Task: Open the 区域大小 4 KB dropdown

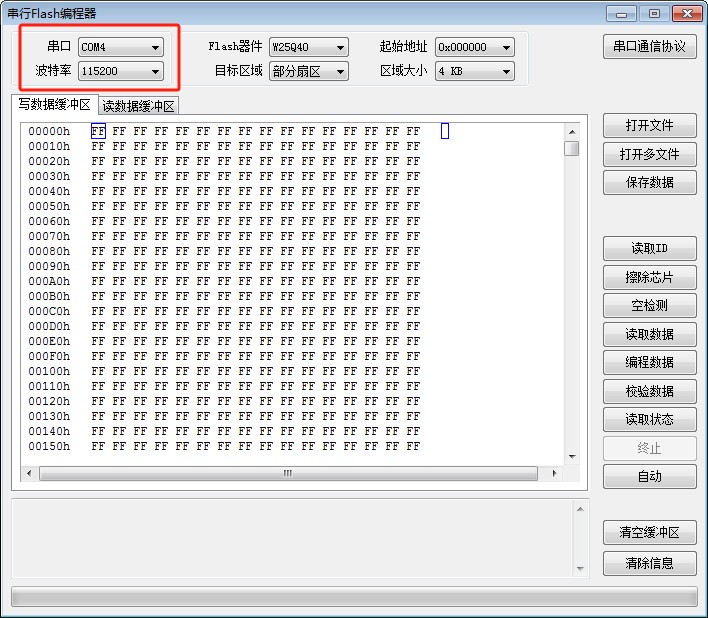Action: [x=475, y=71]
